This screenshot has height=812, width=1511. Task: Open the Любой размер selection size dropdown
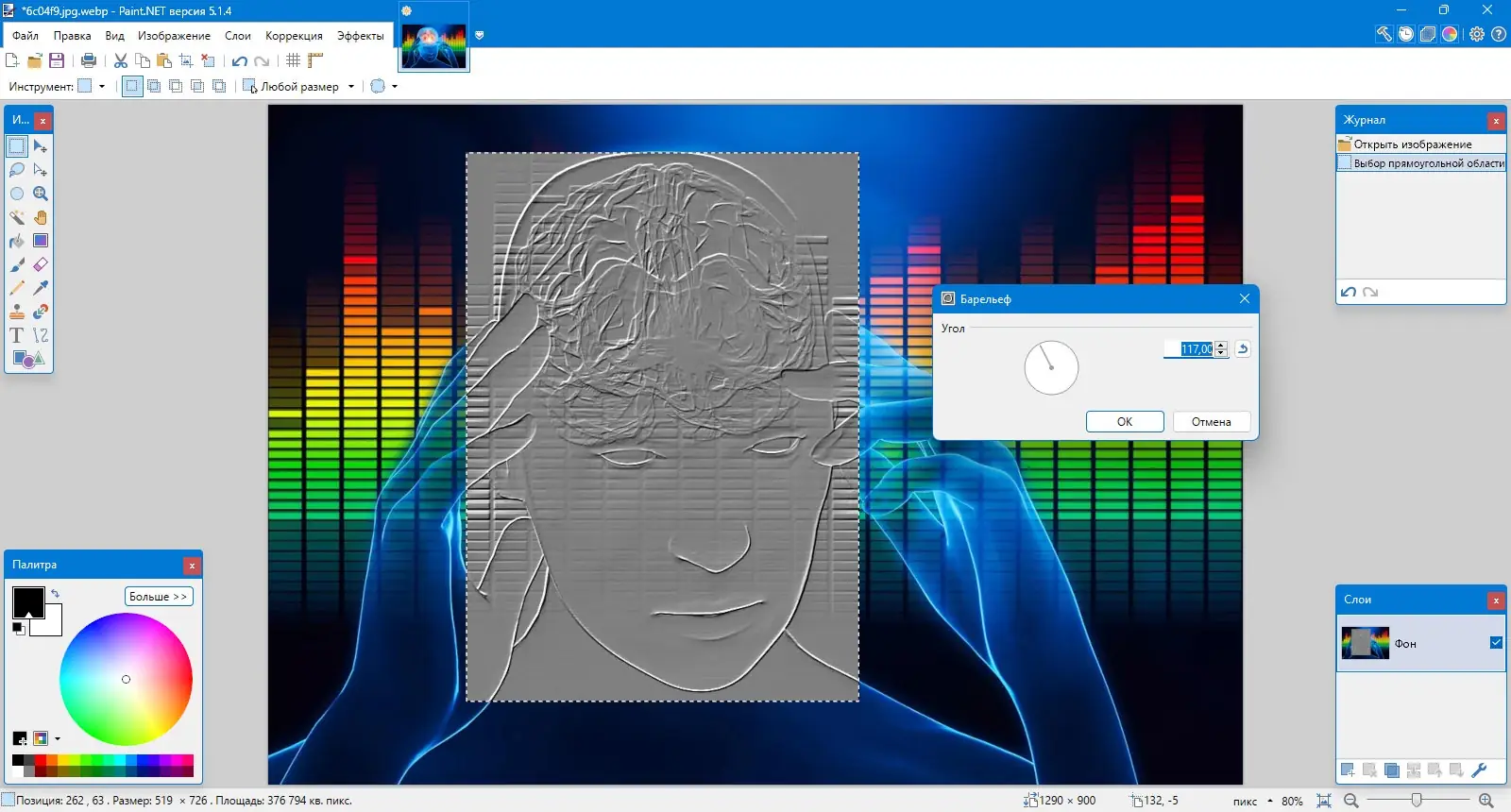pyautogui.click(x=298, y=86)
